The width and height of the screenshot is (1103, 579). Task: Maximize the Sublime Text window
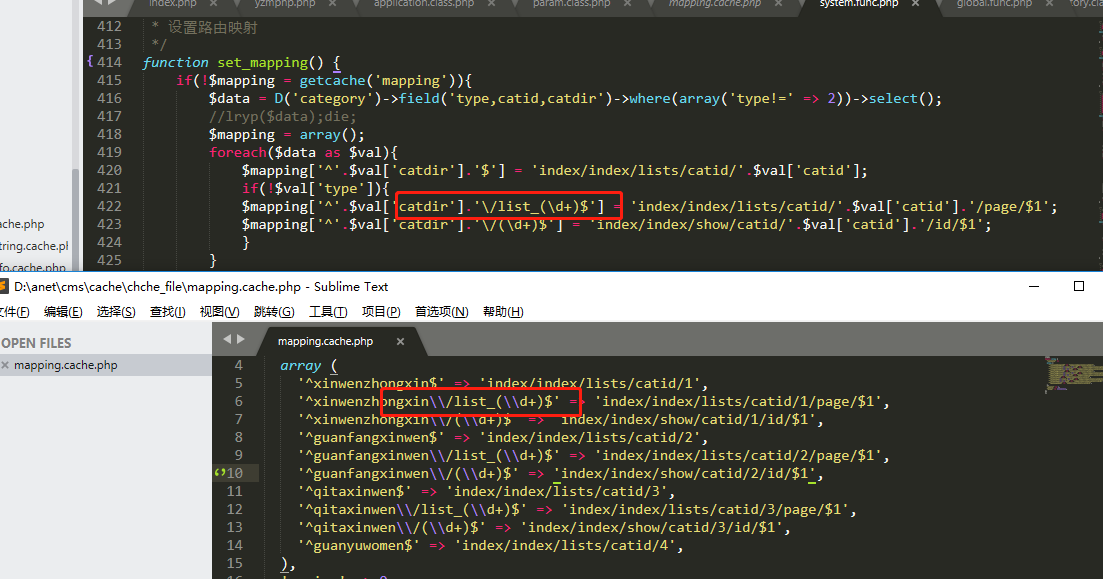(1079, 287)
